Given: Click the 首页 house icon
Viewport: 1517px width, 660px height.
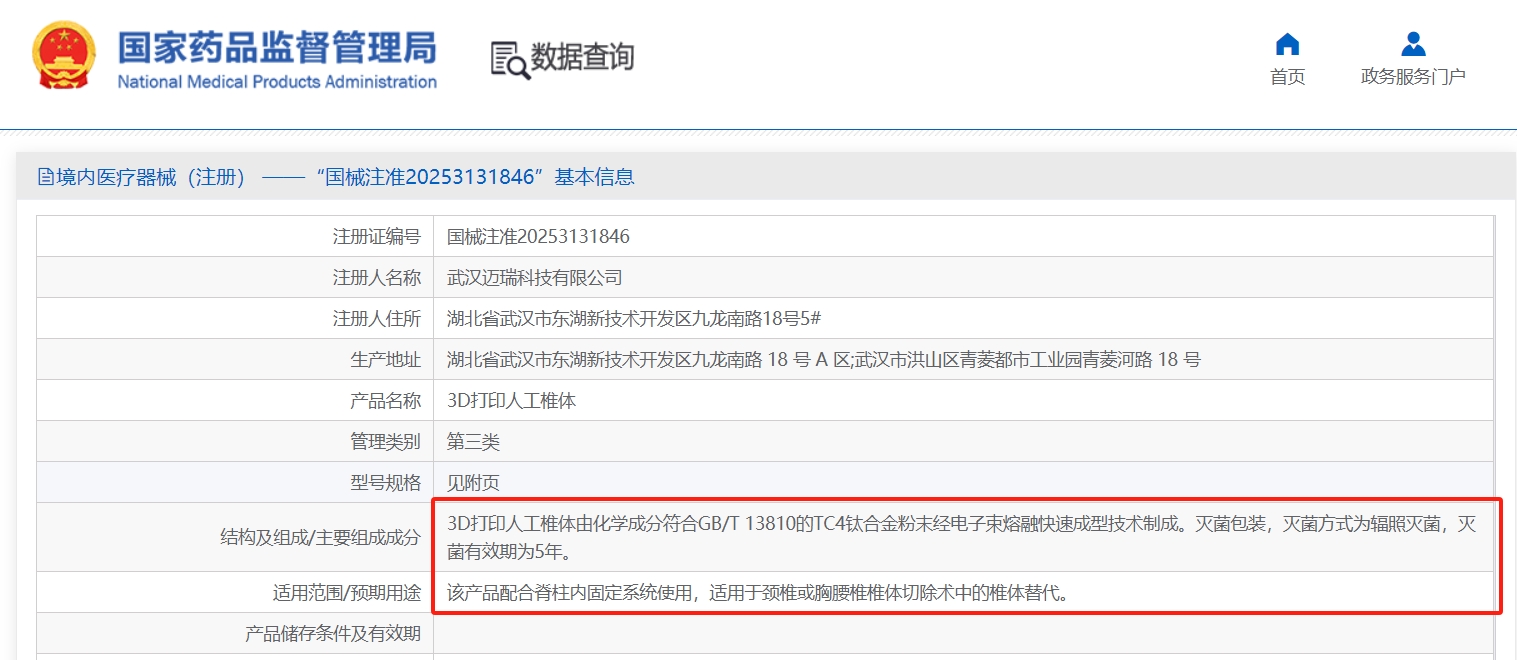Looking at the screenshot, I should (x=1287, y=45).
